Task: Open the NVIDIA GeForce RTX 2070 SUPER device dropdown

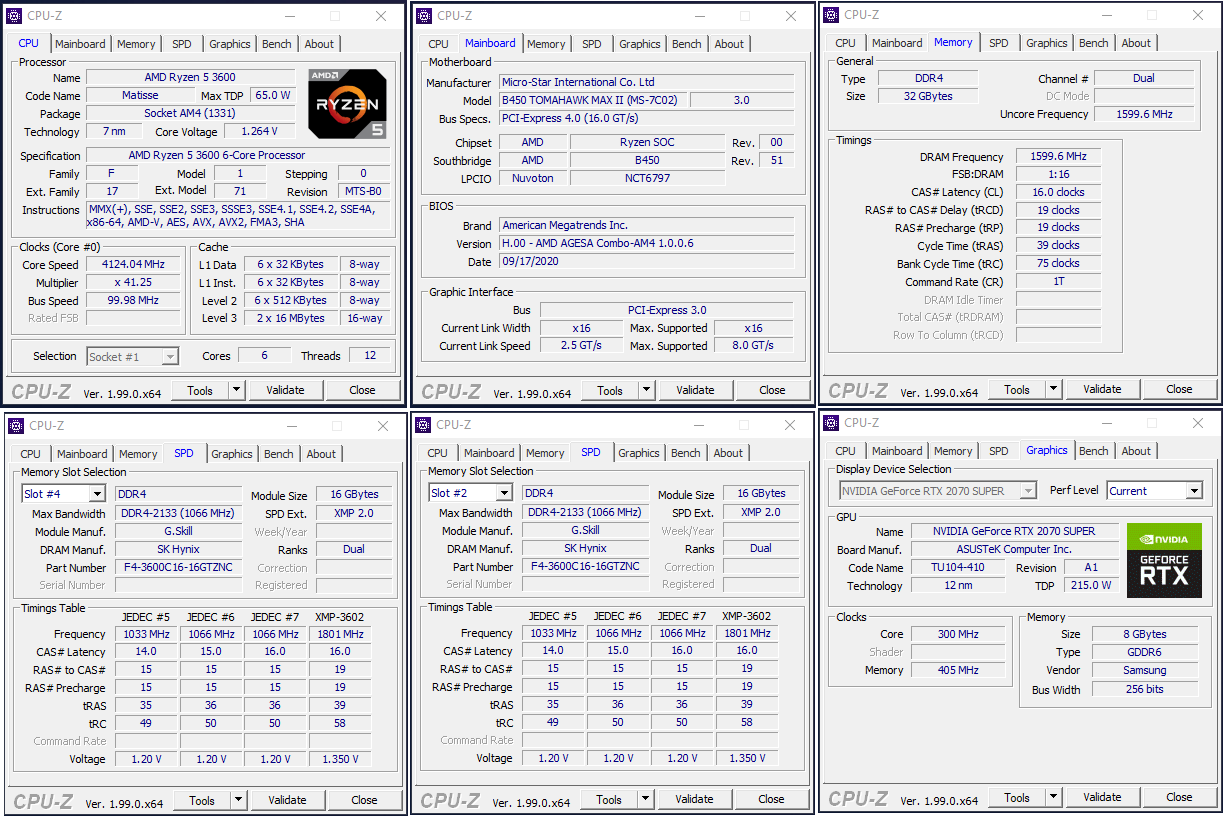Action: (1027, 491)
